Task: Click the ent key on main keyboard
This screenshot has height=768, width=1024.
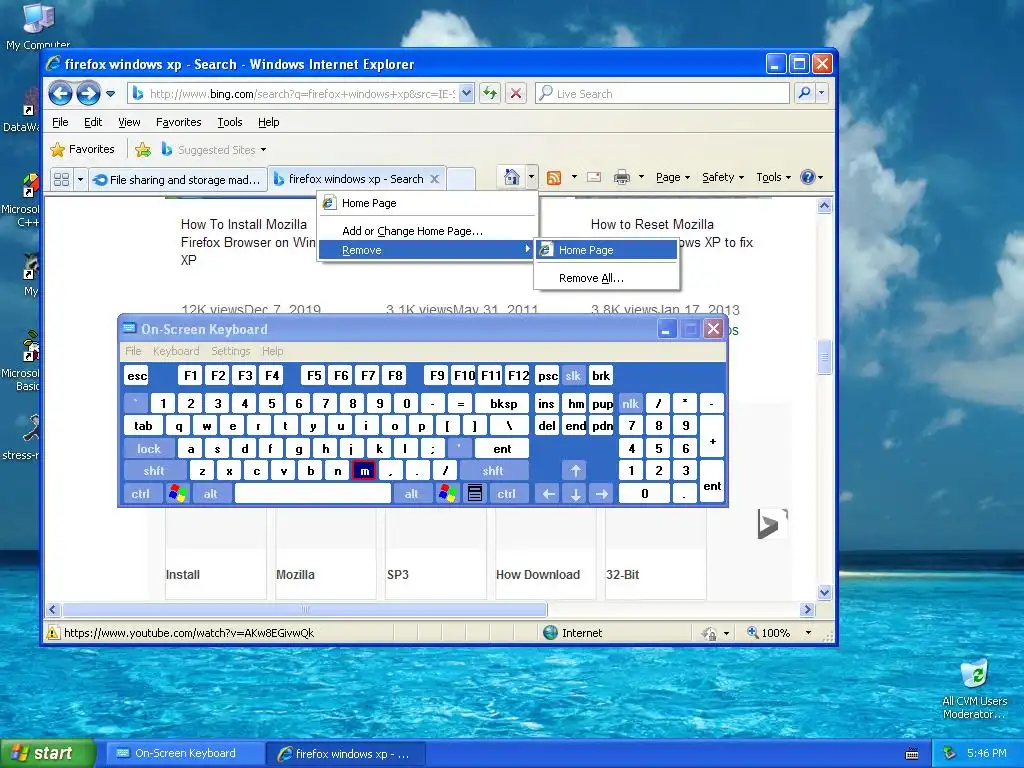Action: click(502, 449)
